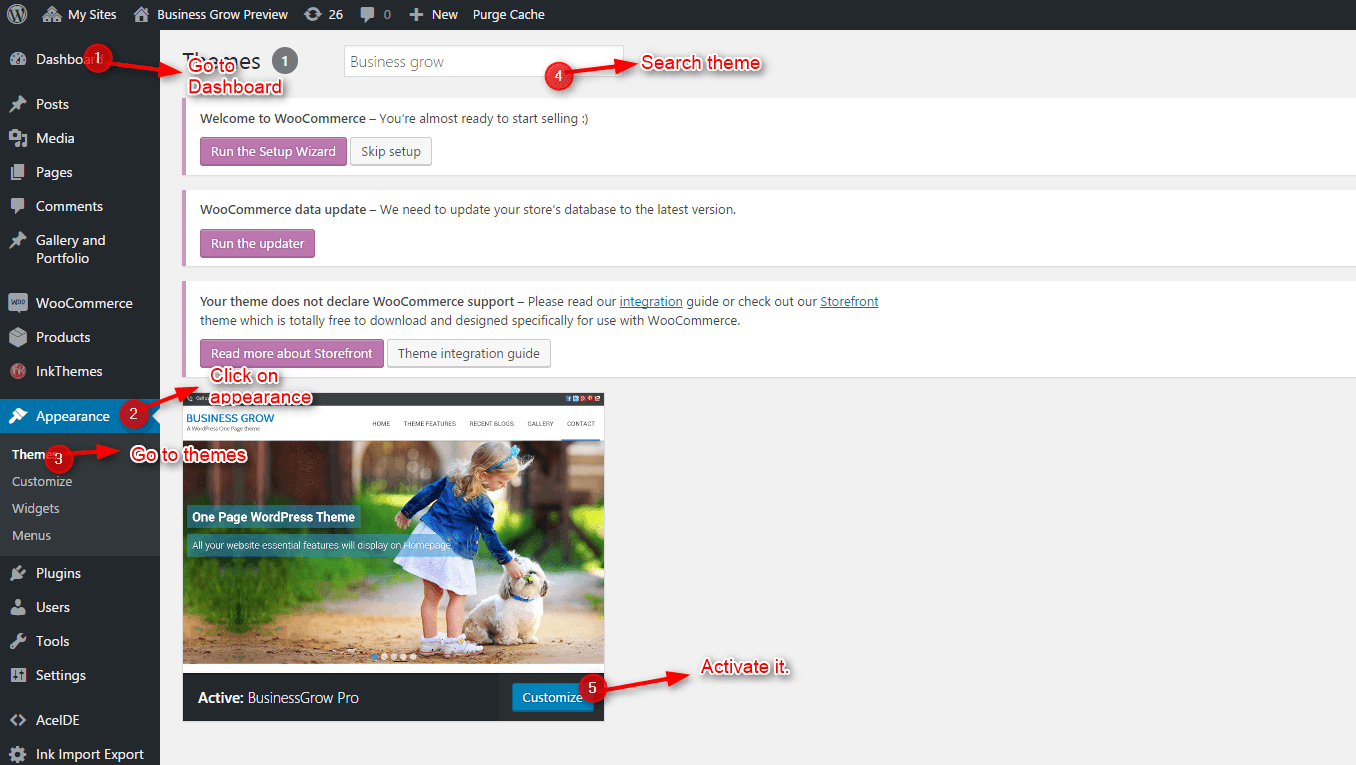Click the WooCommerce logo icon in sidebar
Screen dimensions: 1356x765
18,303
